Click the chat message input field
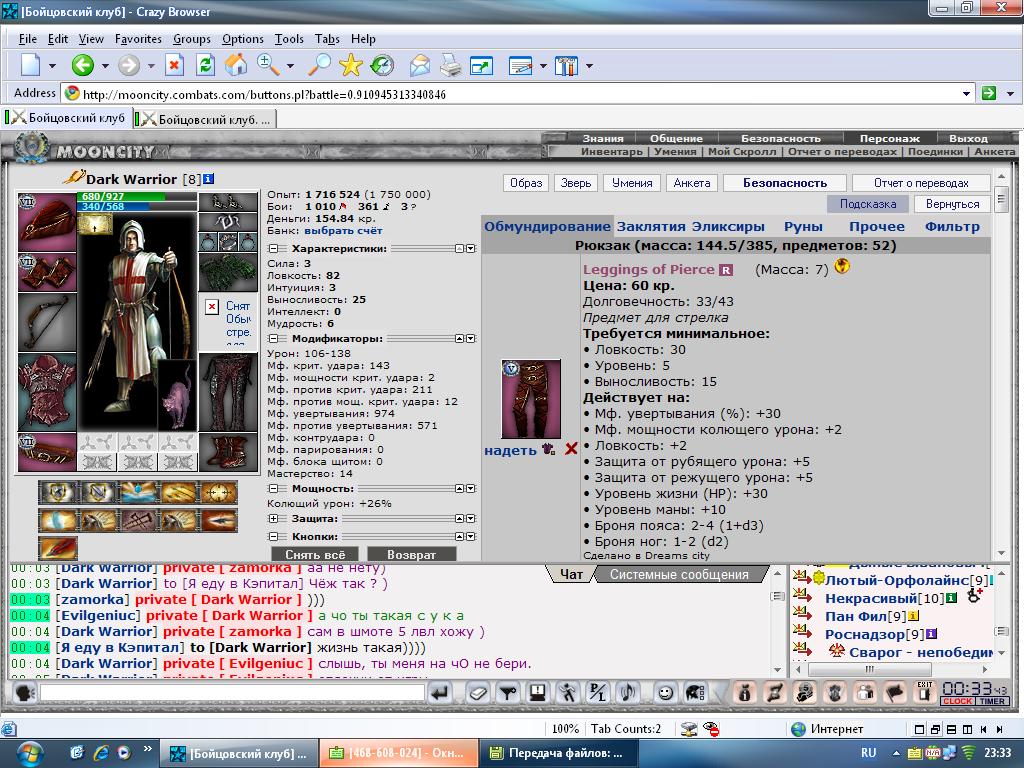 [x=232, y=692]
